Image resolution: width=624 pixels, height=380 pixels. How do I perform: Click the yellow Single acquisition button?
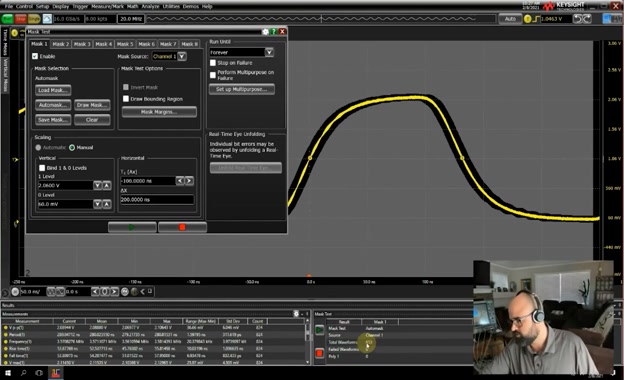click(x=34, y=19)
